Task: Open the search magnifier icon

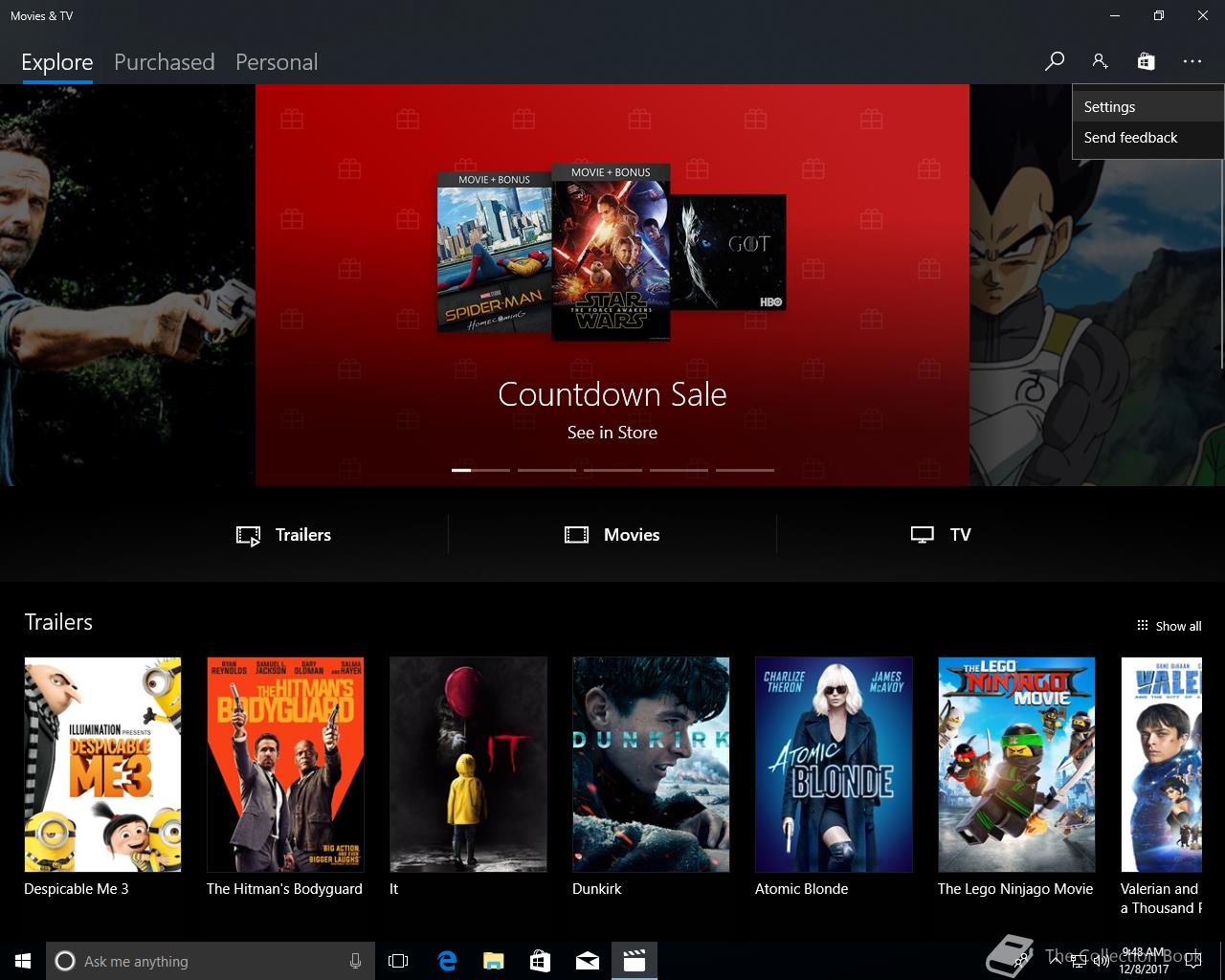Action: point(1054,61)
